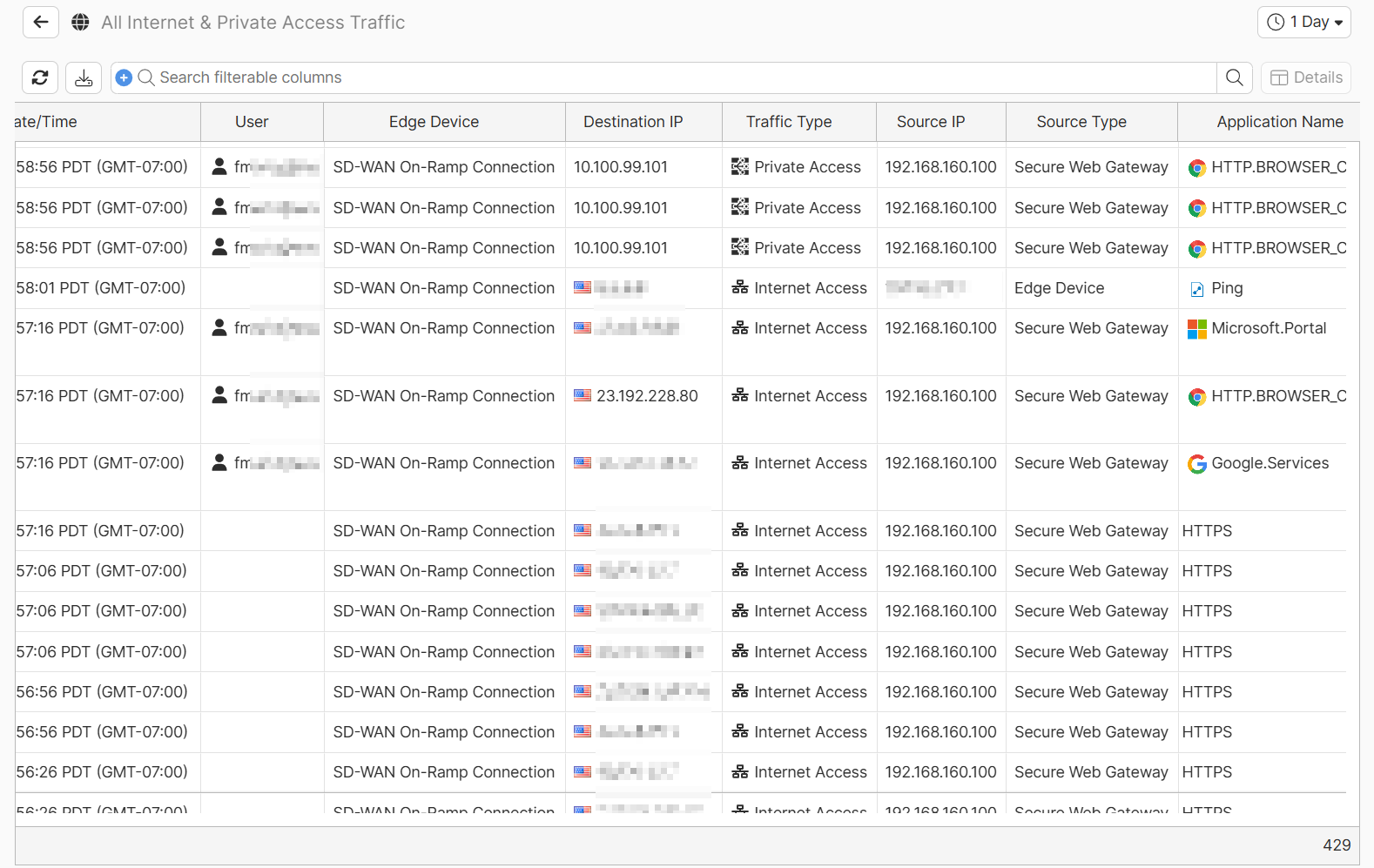Download the traffic log data
Image resolution: width=1374 pixels, height=868 pixels.
coord(84,77)
